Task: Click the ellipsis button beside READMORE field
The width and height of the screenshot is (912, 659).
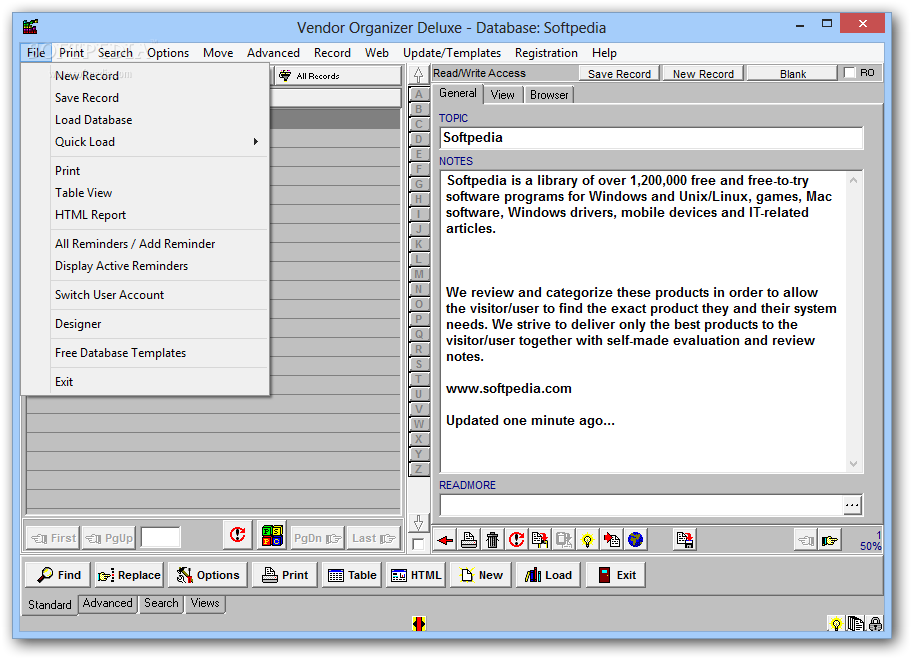Action: click(852, 505)
